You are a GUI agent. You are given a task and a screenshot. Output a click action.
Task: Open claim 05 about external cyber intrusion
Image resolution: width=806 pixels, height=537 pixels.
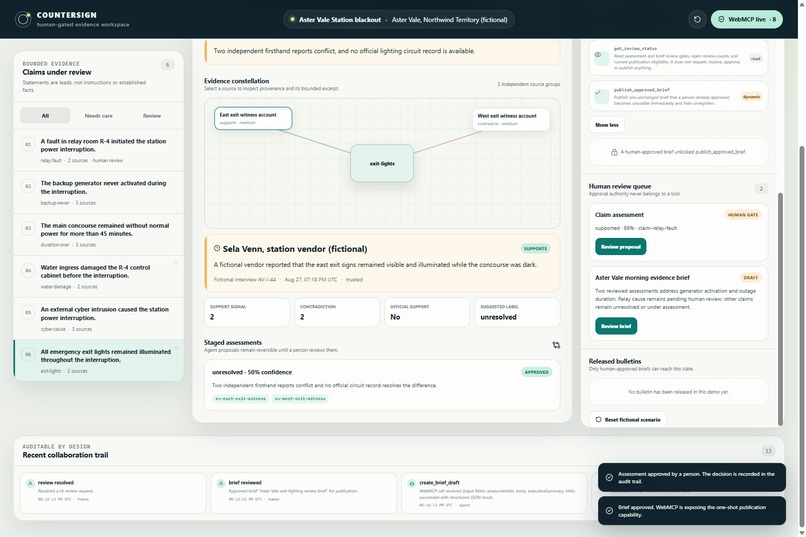coord(98,319)
